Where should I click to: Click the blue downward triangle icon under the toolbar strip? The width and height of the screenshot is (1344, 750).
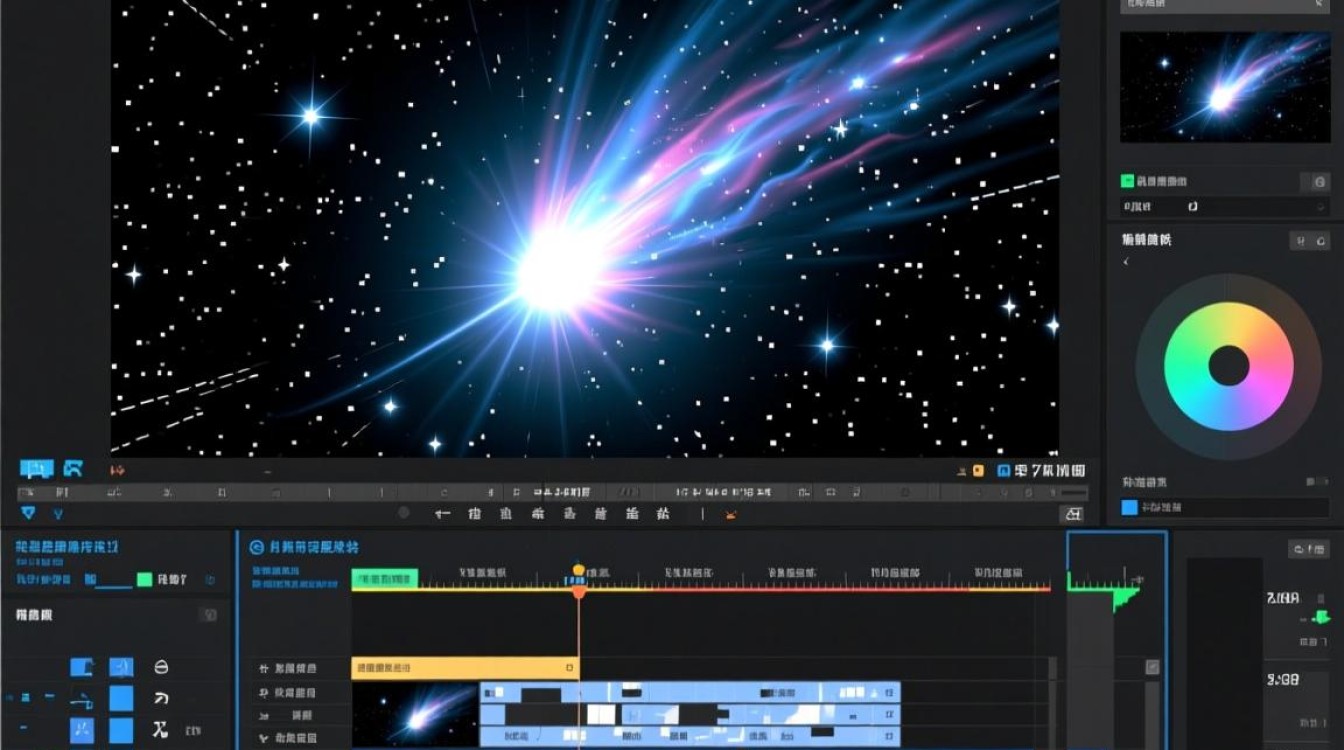(28, 513)
